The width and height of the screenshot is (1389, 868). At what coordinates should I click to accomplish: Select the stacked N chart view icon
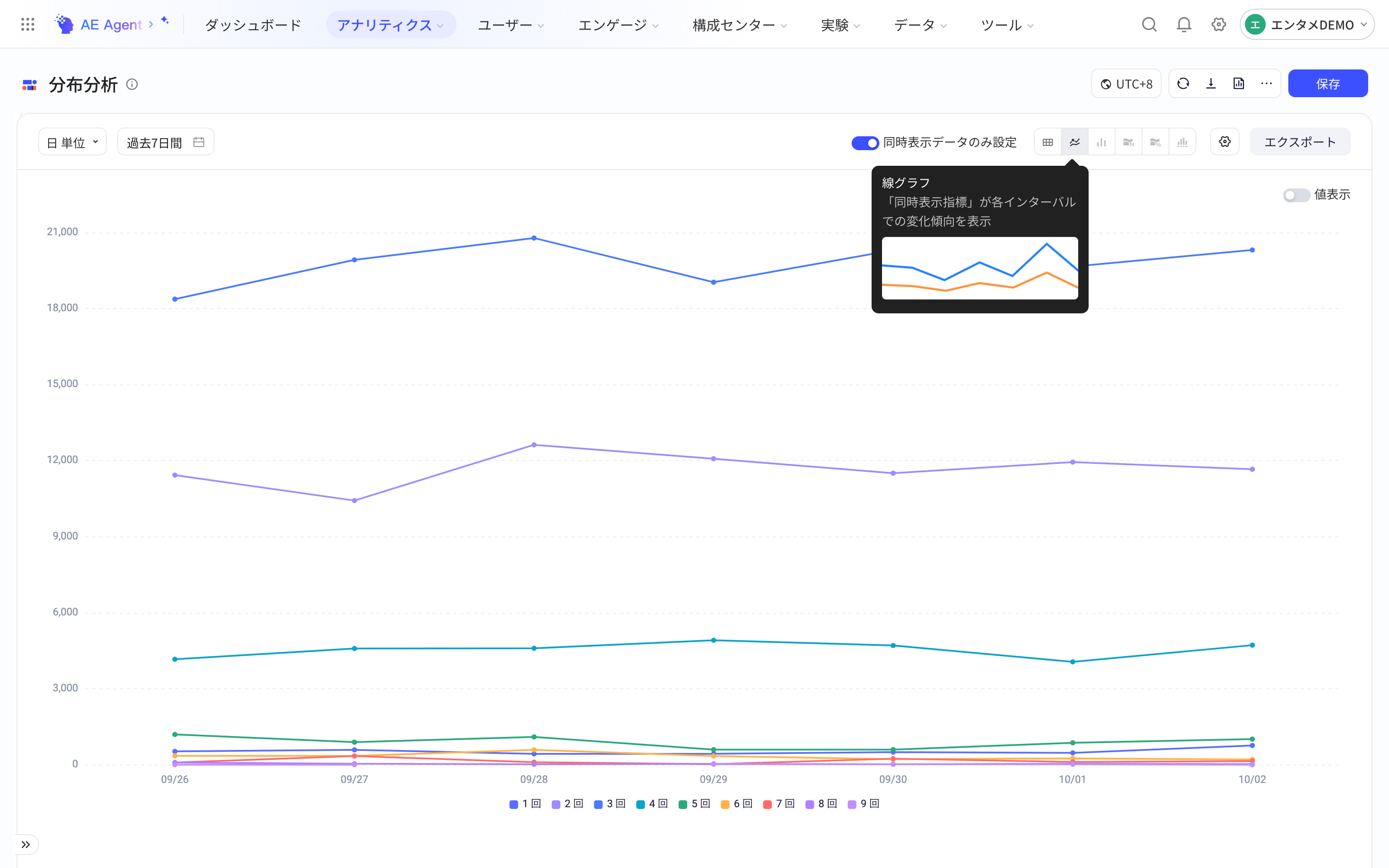pos(1129,142)
